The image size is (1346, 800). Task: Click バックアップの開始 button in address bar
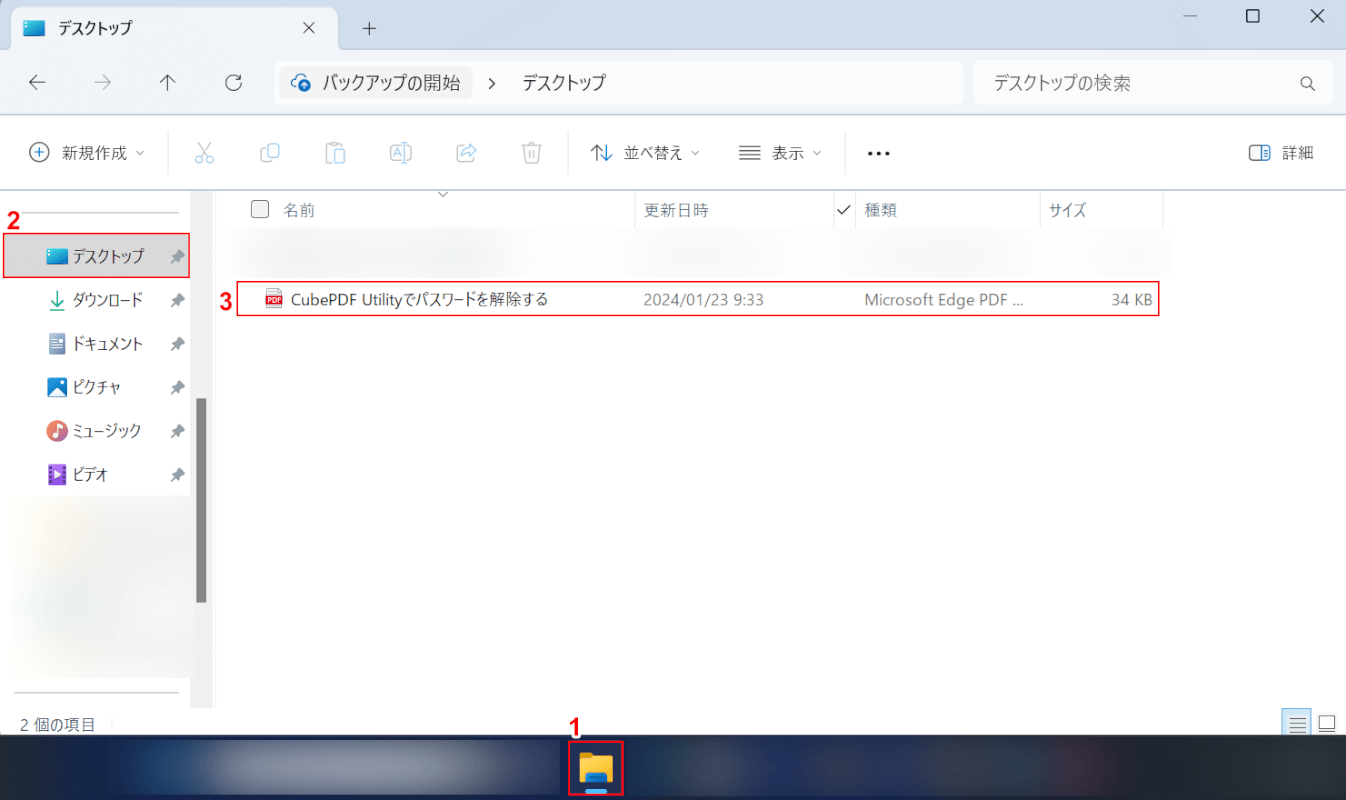pyautogui.click(x=375, y=83)
